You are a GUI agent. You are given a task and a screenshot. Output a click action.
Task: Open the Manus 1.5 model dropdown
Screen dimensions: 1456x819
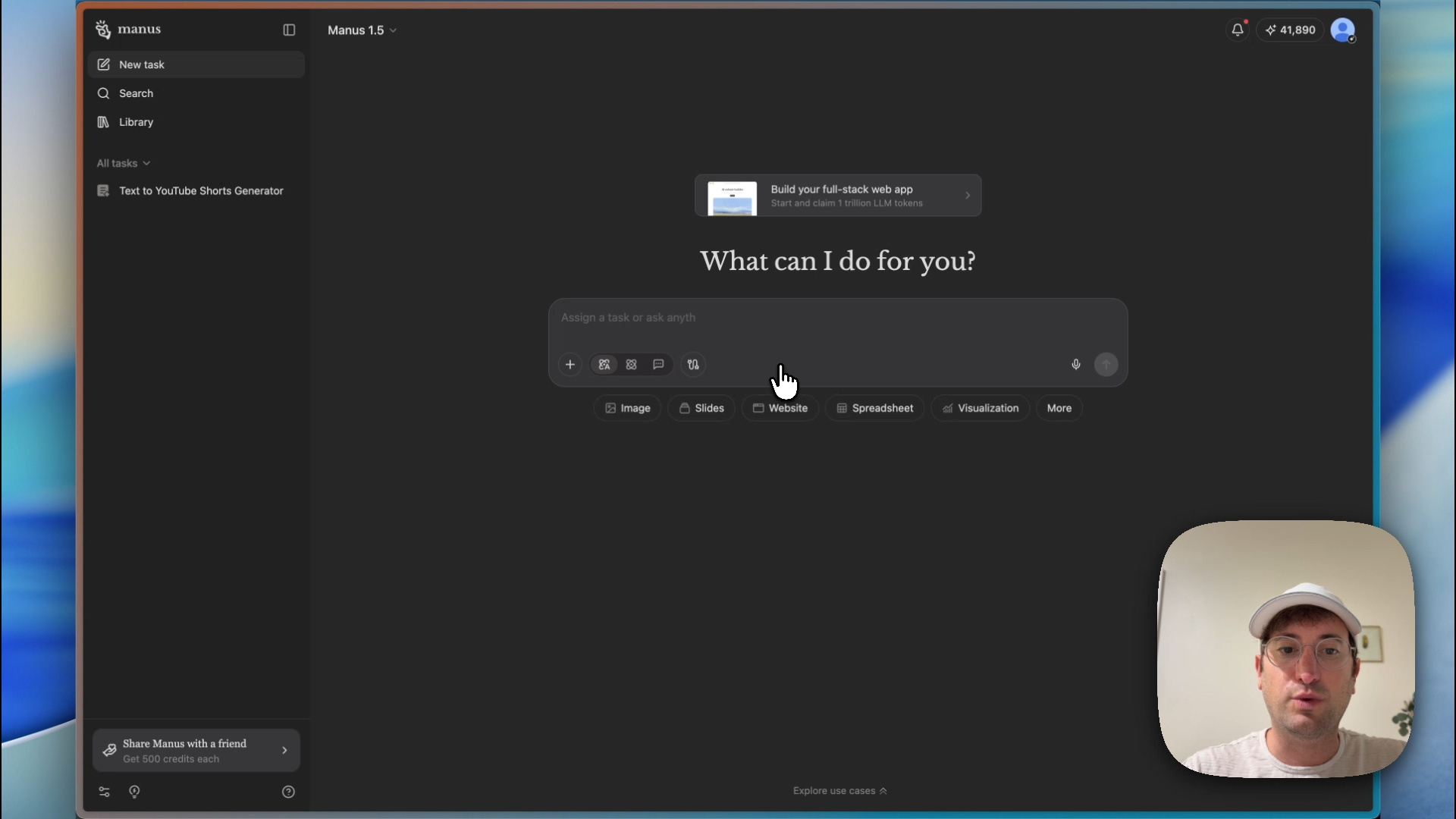pos(362,30)
